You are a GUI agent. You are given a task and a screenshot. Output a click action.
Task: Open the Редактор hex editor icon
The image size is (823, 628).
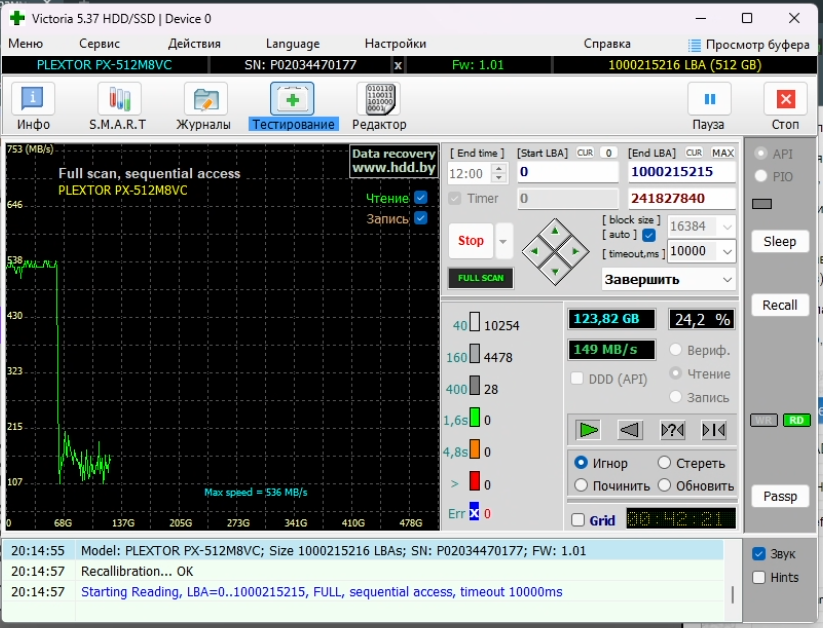[x=378, y=99]
